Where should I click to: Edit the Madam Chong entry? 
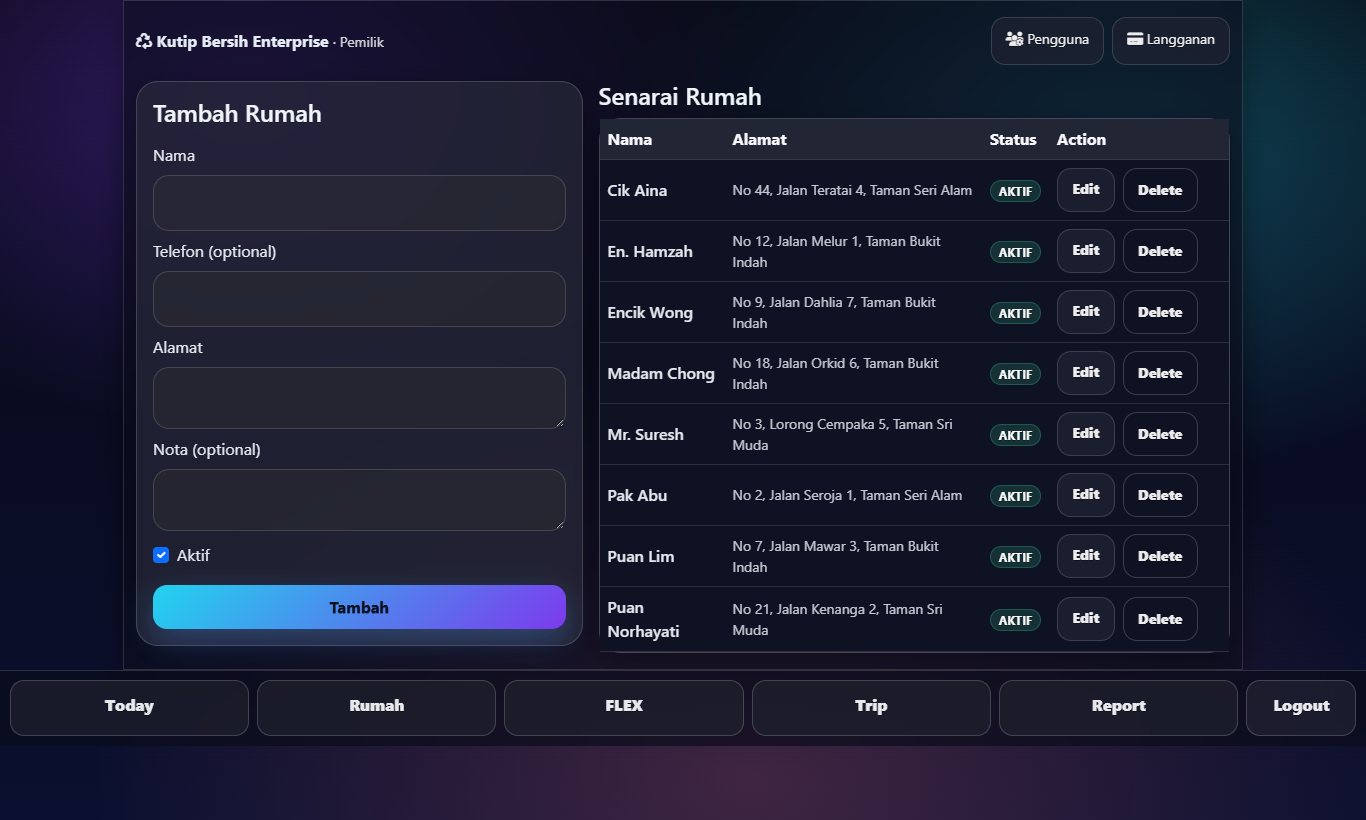(x=1085, y=373)
